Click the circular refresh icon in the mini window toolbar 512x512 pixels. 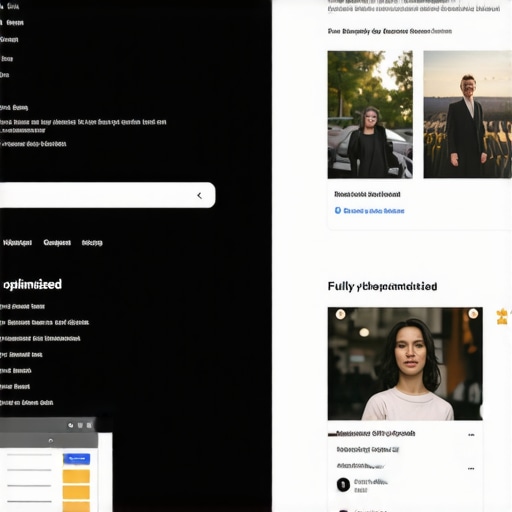coord(71,425)
